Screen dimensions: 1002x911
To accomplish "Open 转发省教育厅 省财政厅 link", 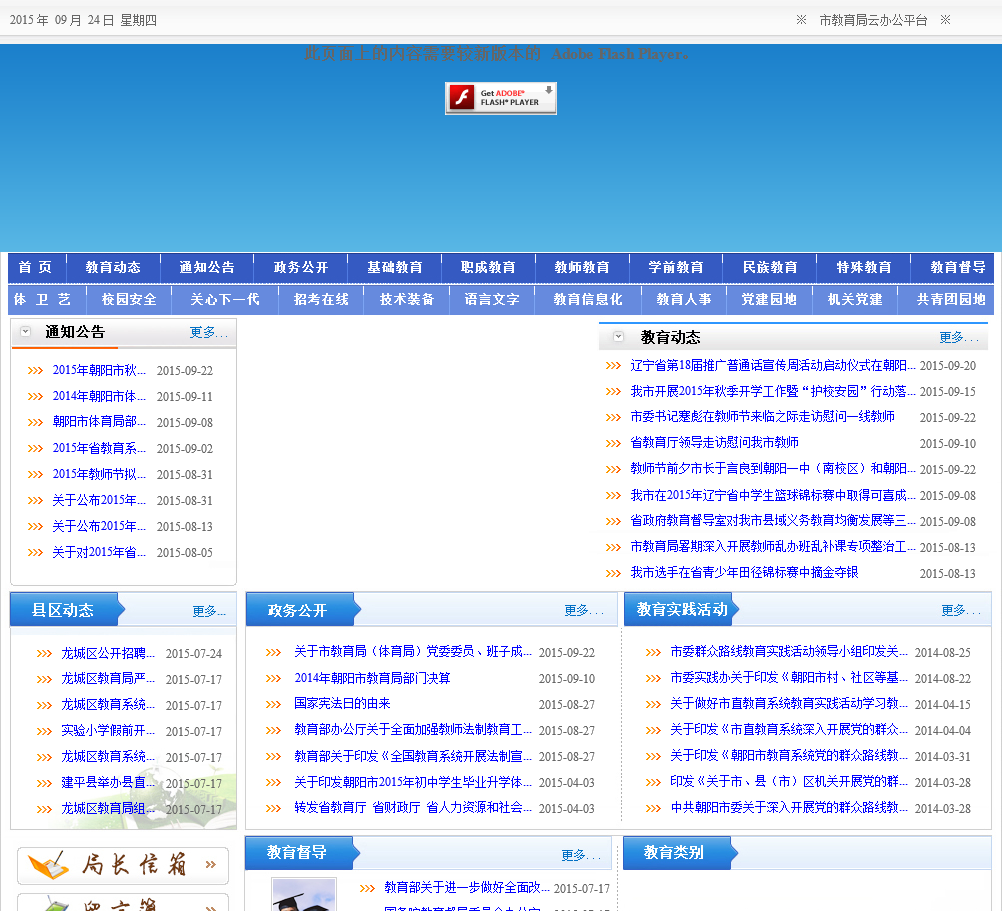I will click(x=413, y=808).
